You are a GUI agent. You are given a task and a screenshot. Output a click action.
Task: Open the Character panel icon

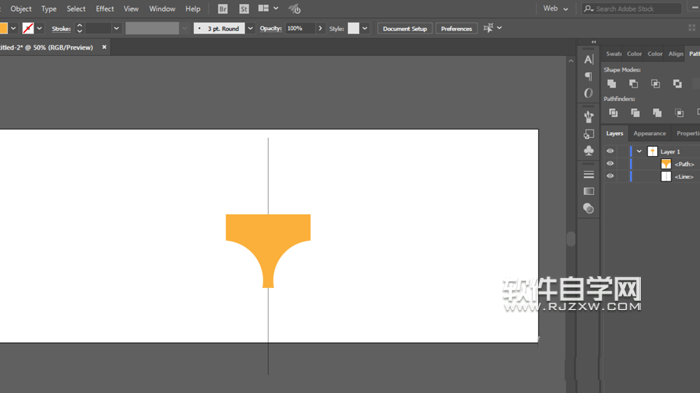(589, 59)
